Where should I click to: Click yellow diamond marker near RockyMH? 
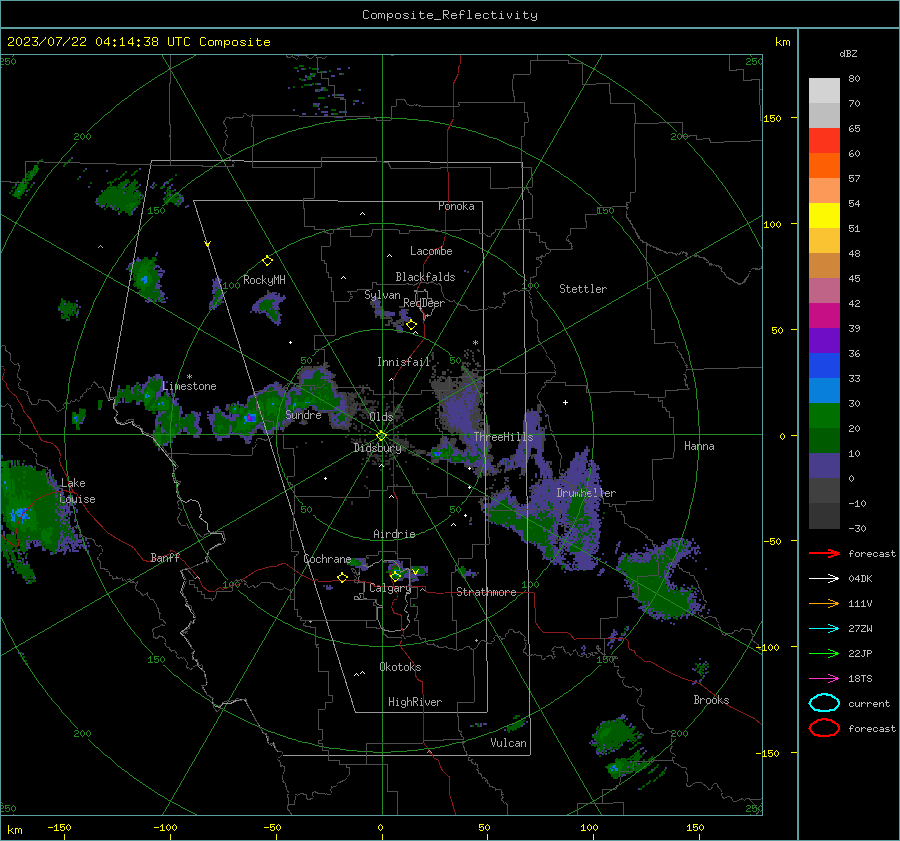point(267,261)
